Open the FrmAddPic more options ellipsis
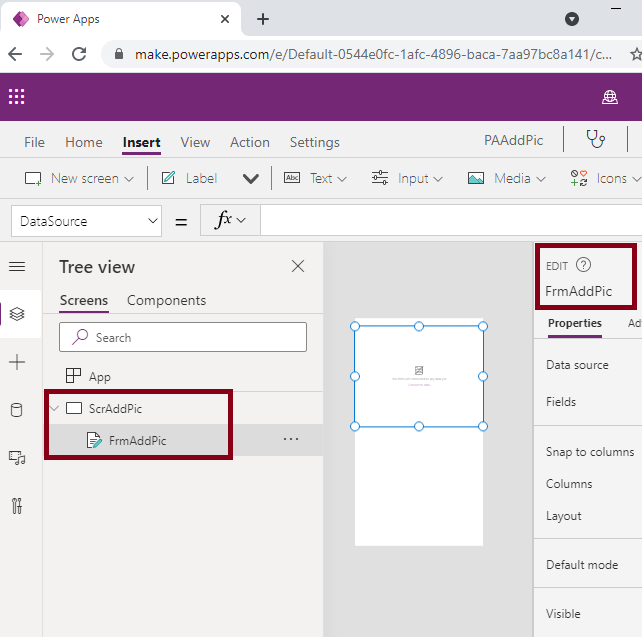The image size is (642, 637). click(291, 439)
